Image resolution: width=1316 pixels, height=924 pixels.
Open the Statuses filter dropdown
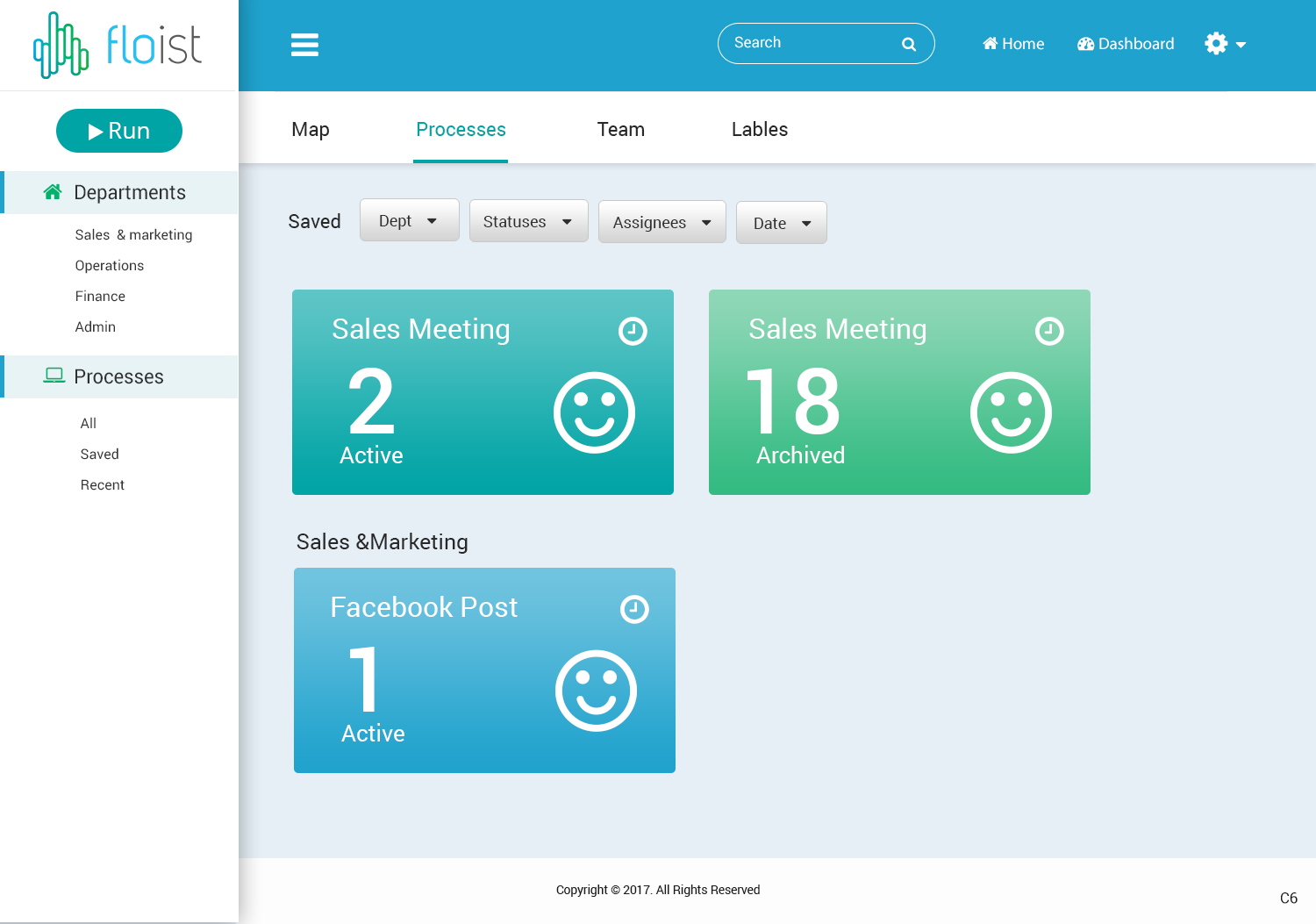528,222
